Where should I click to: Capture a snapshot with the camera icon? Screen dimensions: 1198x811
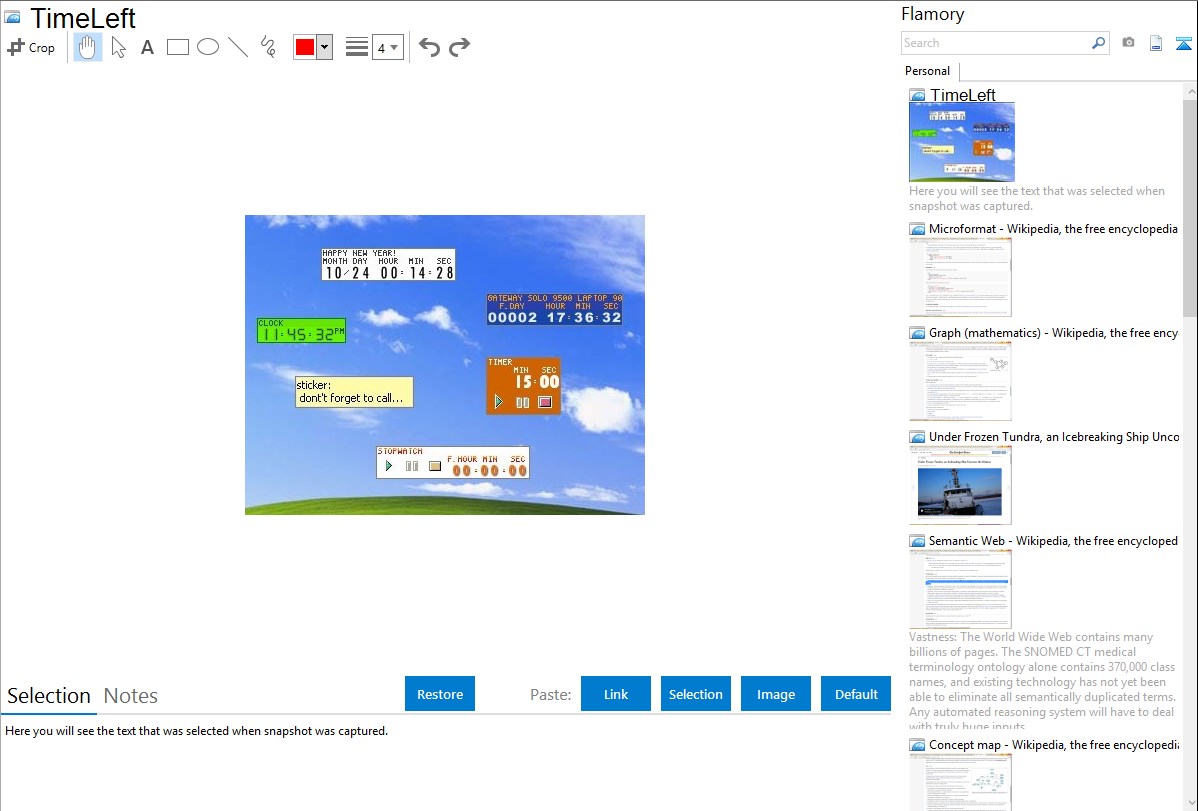point(1128,43)
